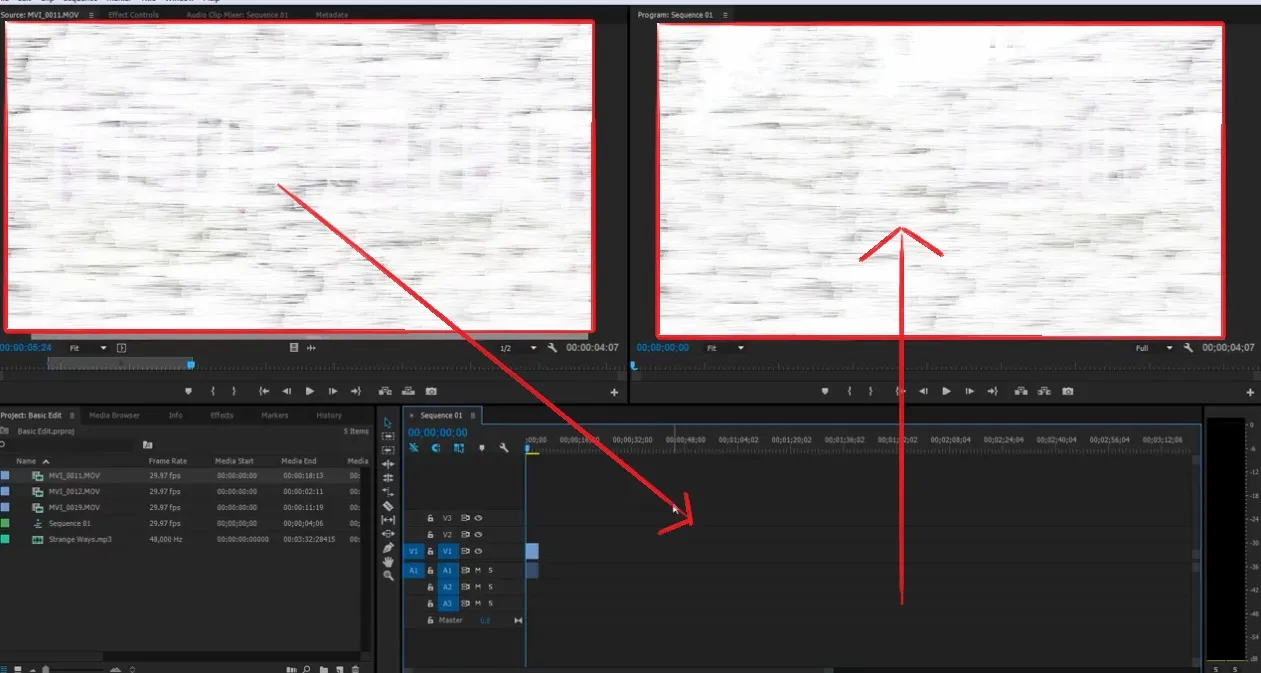Click Lift button in Program monitor
This screenshot has height=673, width=1261.
pos(1022,391)
